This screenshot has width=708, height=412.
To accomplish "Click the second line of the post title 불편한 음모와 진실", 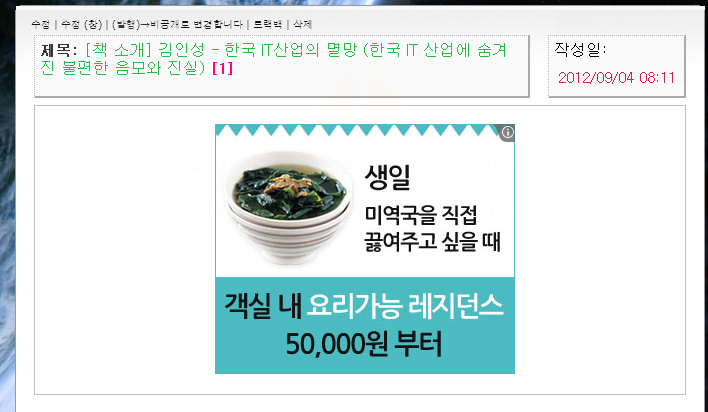I will pyautogui.click(x=134, y=69).
